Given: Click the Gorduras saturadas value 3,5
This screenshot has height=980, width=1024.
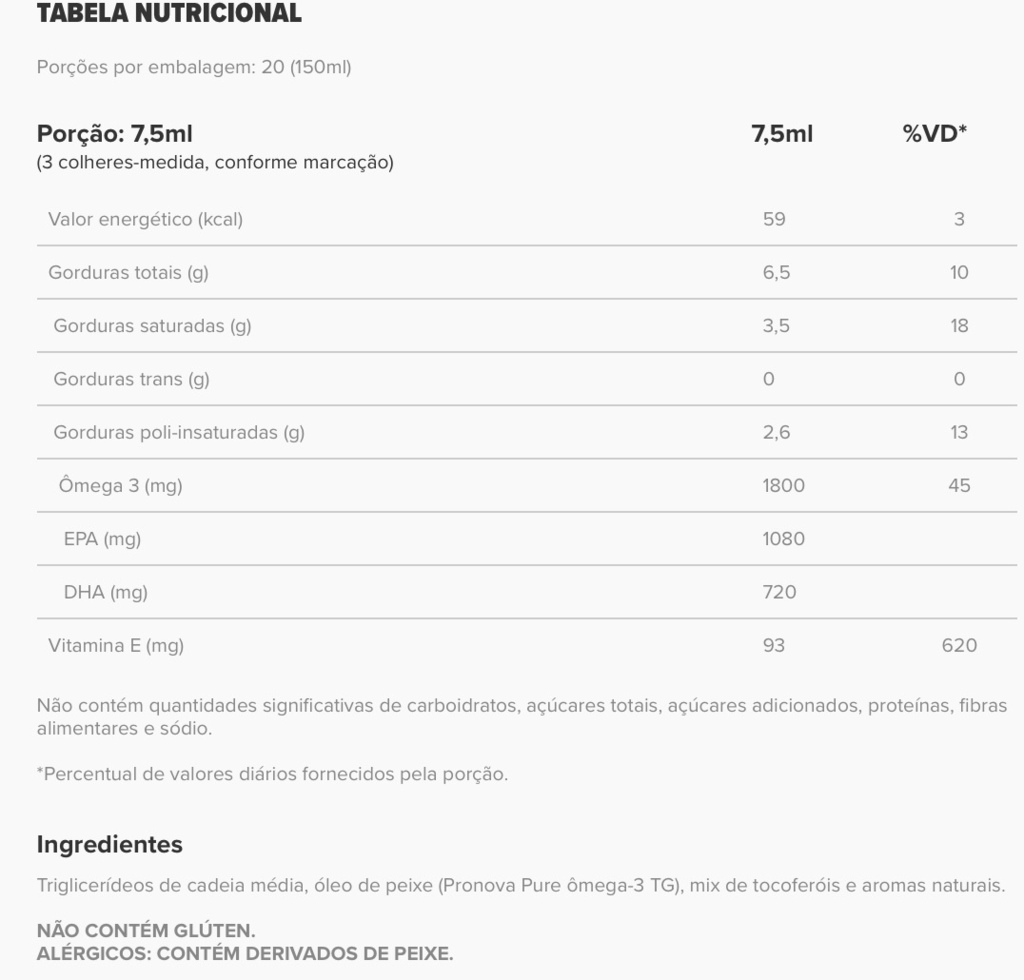Looking at the screenshot, I should pyautogui.click(x=776, y=326).
